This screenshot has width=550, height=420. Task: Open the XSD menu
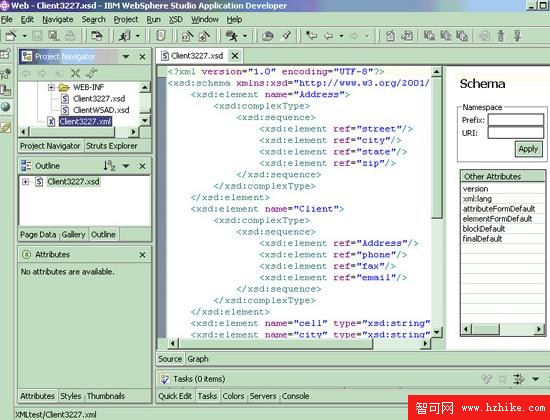point(176,20)
